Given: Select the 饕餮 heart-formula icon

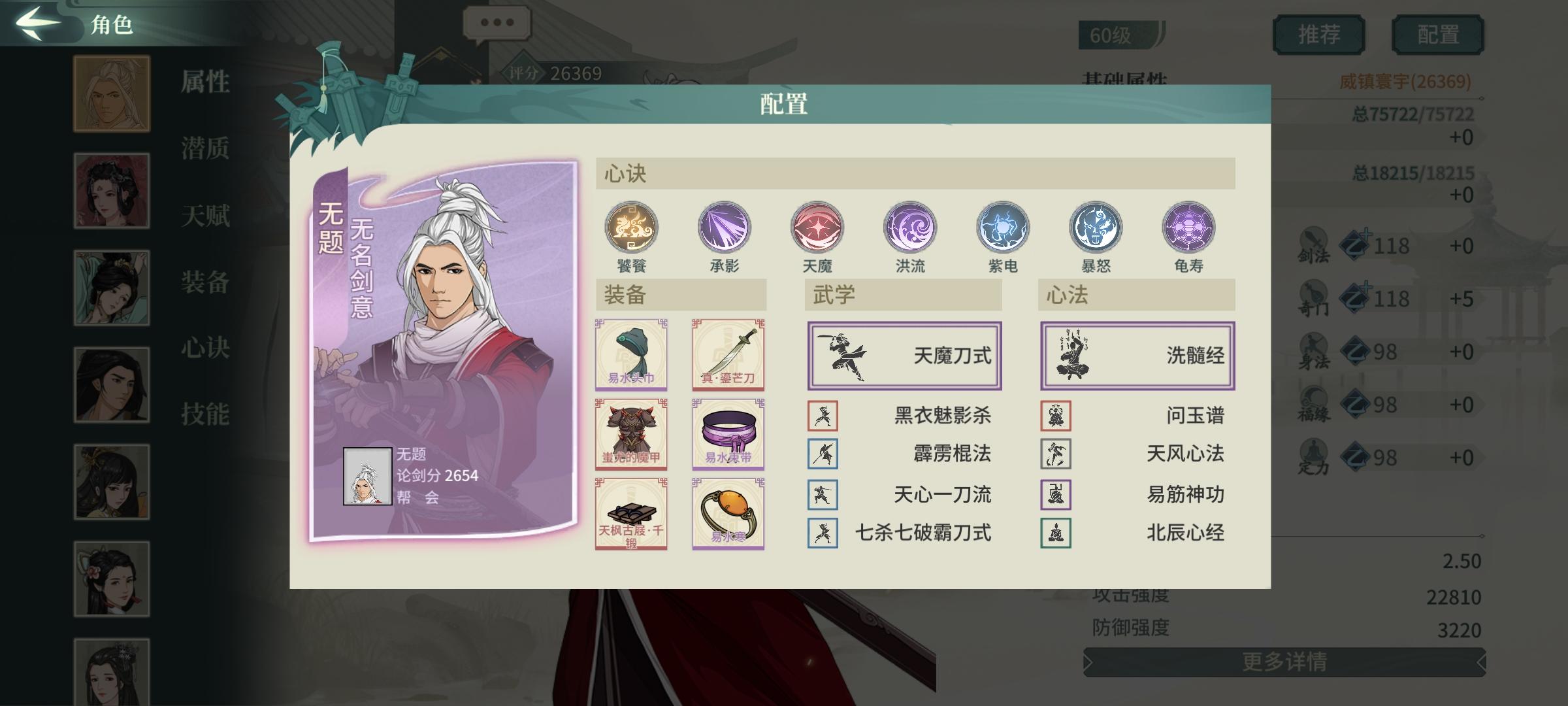Looking at the screenshot, I should (631, 227).
